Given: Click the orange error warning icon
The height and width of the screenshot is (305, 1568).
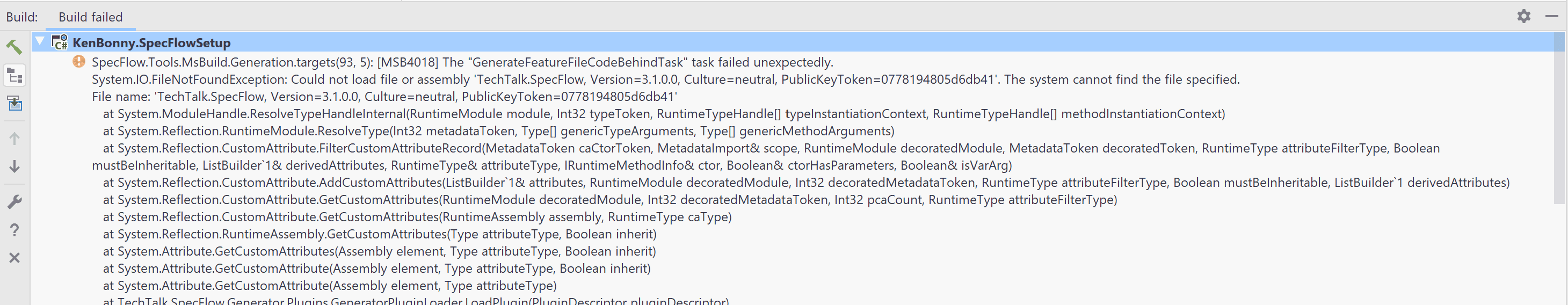Looking at the screenshot, I should pos(78,62).
